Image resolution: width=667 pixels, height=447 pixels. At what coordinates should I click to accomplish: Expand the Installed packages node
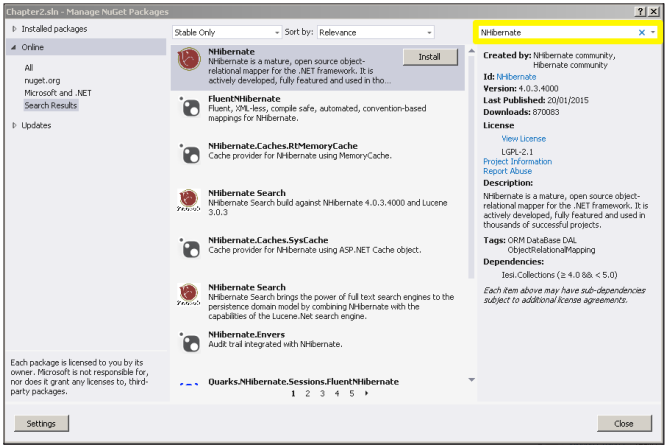pos(14,29)
